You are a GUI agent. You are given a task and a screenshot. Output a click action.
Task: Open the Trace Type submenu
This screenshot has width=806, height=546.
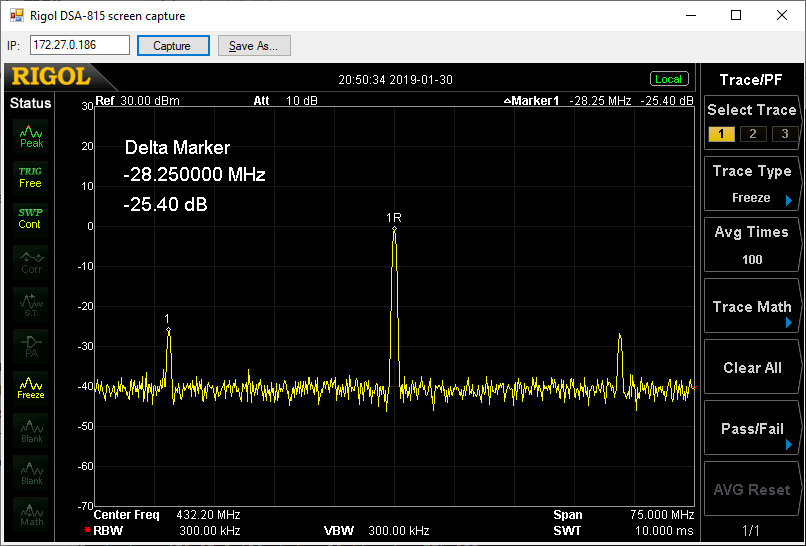click(x=752, y=184)
